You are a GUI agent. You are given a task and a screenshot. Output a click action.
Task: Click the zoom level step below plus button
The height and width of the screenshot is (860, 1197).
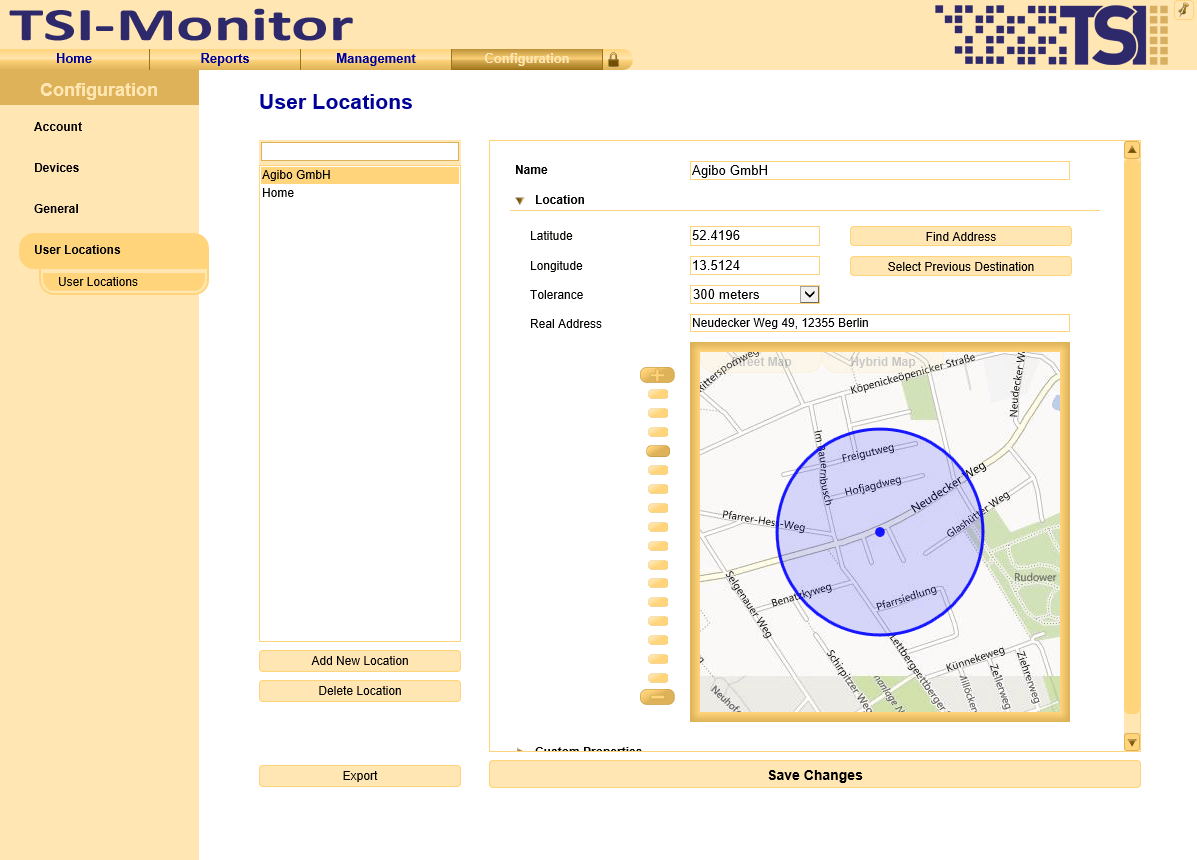click(x=657, y=395)
